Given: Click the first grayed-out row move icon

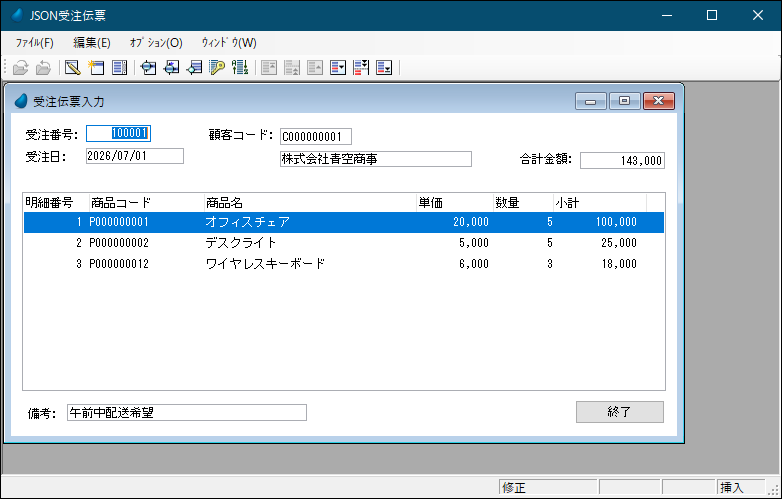Looking at the screenshot, I should 269,67.
